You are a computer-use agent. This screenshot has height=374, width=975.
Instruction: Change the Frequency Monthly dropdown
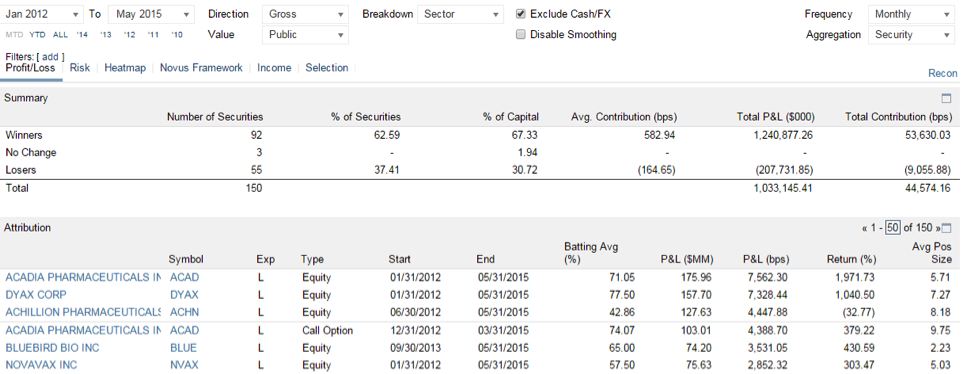pyautogui.click(x=911, y=14)
